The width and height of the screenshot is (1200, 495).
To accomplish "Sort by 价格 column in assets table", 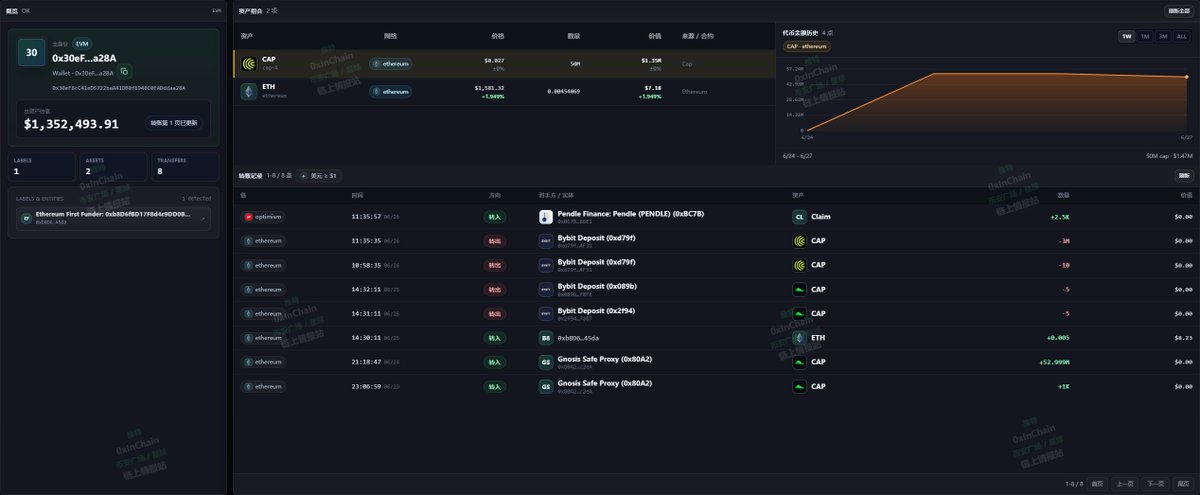I will coord(498,36).
